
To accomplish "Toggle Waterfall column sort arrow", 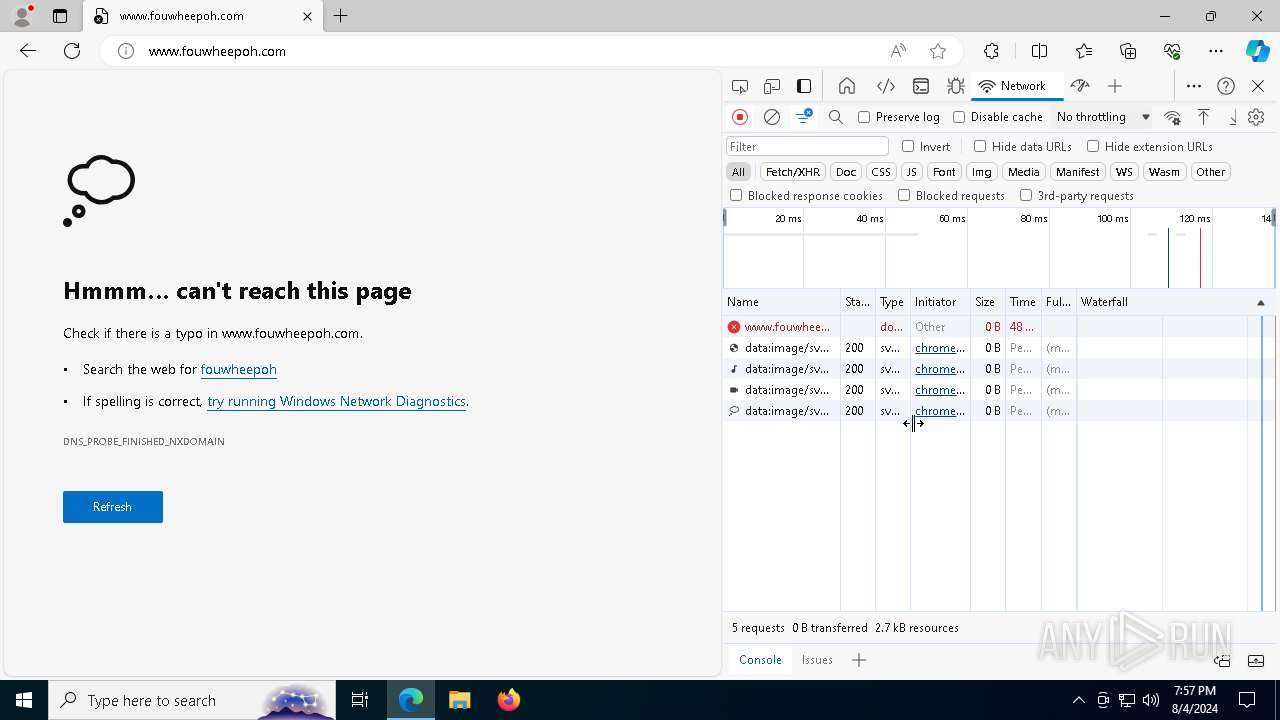I will click(x=1260, y=302).
